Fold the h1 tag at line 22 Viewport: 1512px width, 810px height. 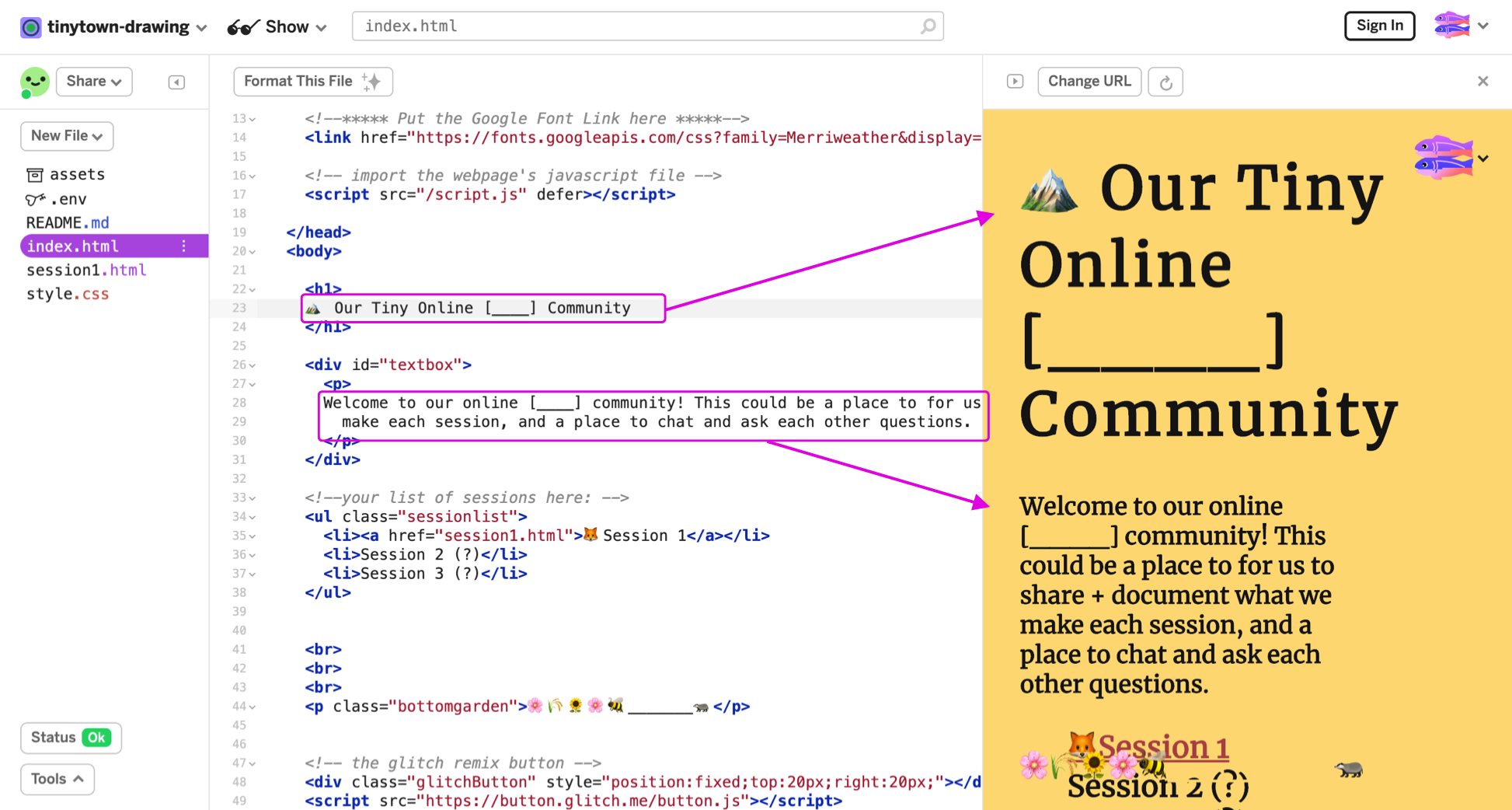click(x=253, y=290)
